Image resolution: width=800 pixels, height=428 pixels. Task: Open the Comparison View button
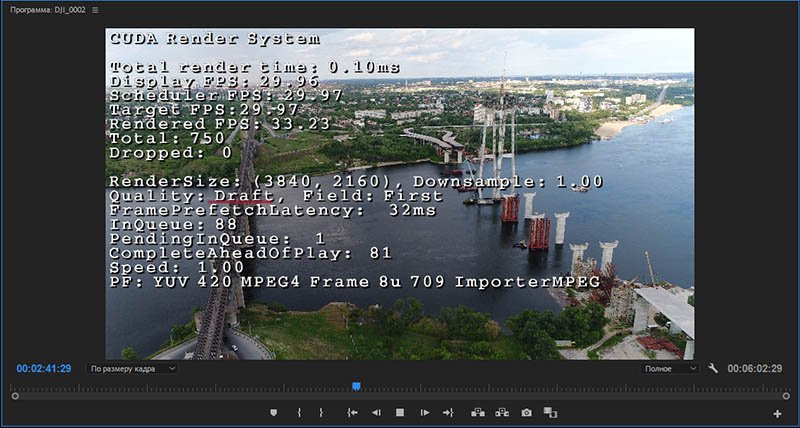point(550,412)
